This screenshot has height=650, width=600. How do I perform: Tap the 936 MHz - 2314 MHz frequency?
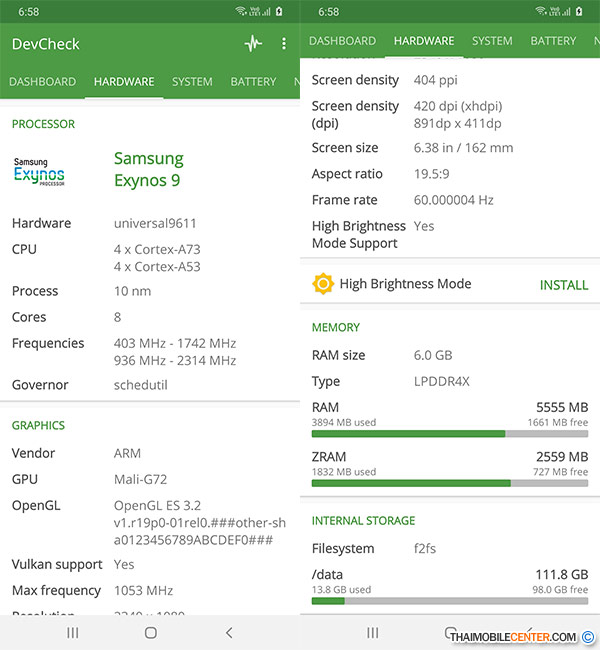175,361
